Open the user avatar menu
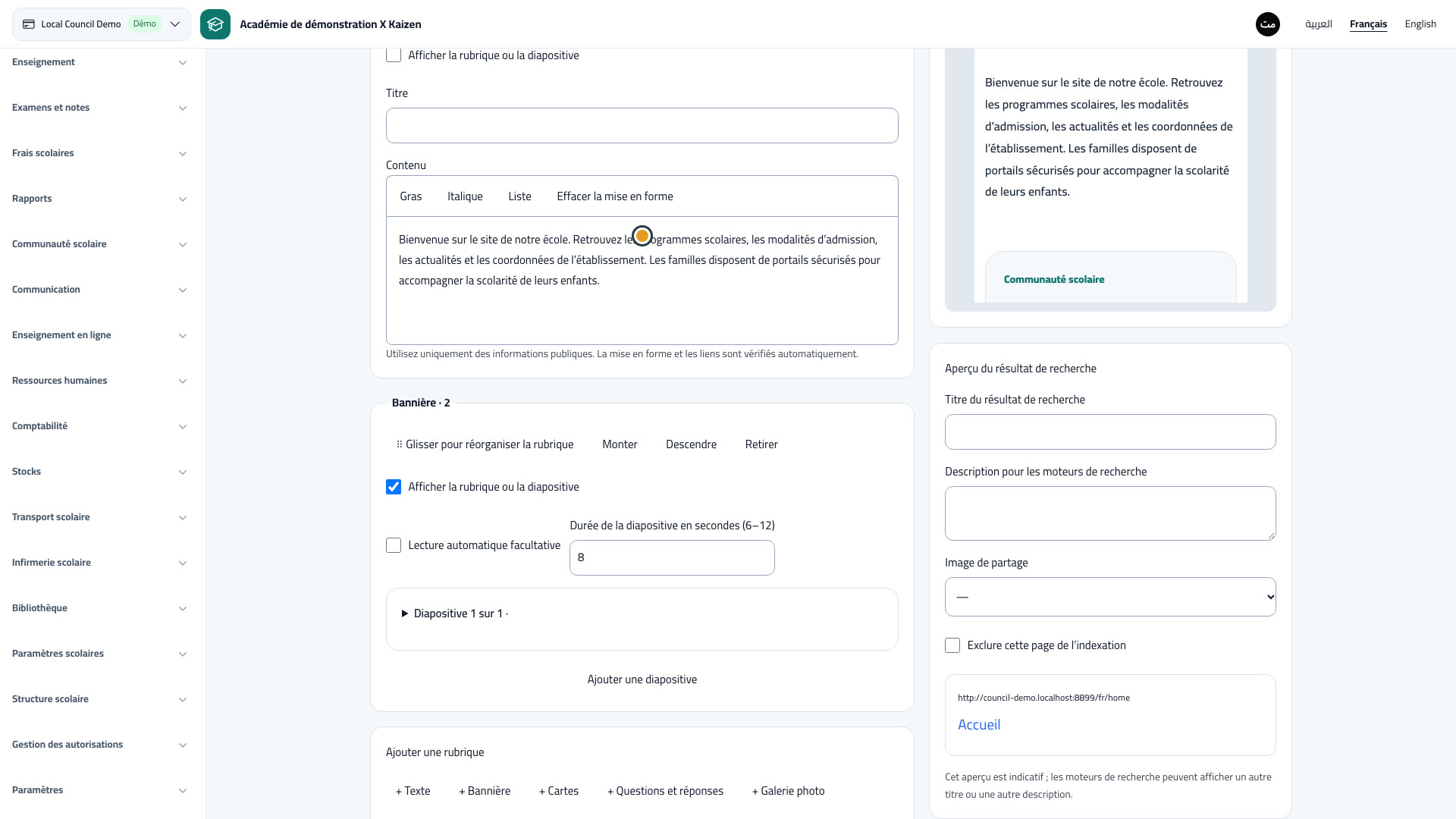Viewport: 1456px width, 819px height. tap(1267, 24)
